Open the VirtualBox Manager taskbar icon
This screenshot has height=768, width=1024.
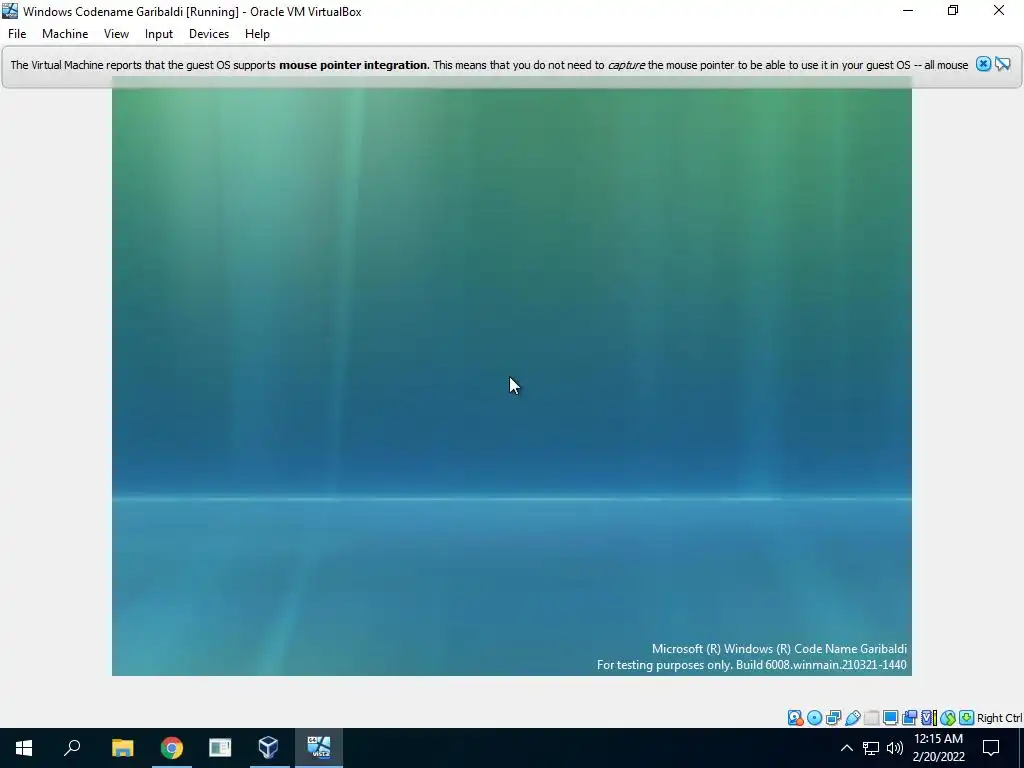(x=268, y=748)
